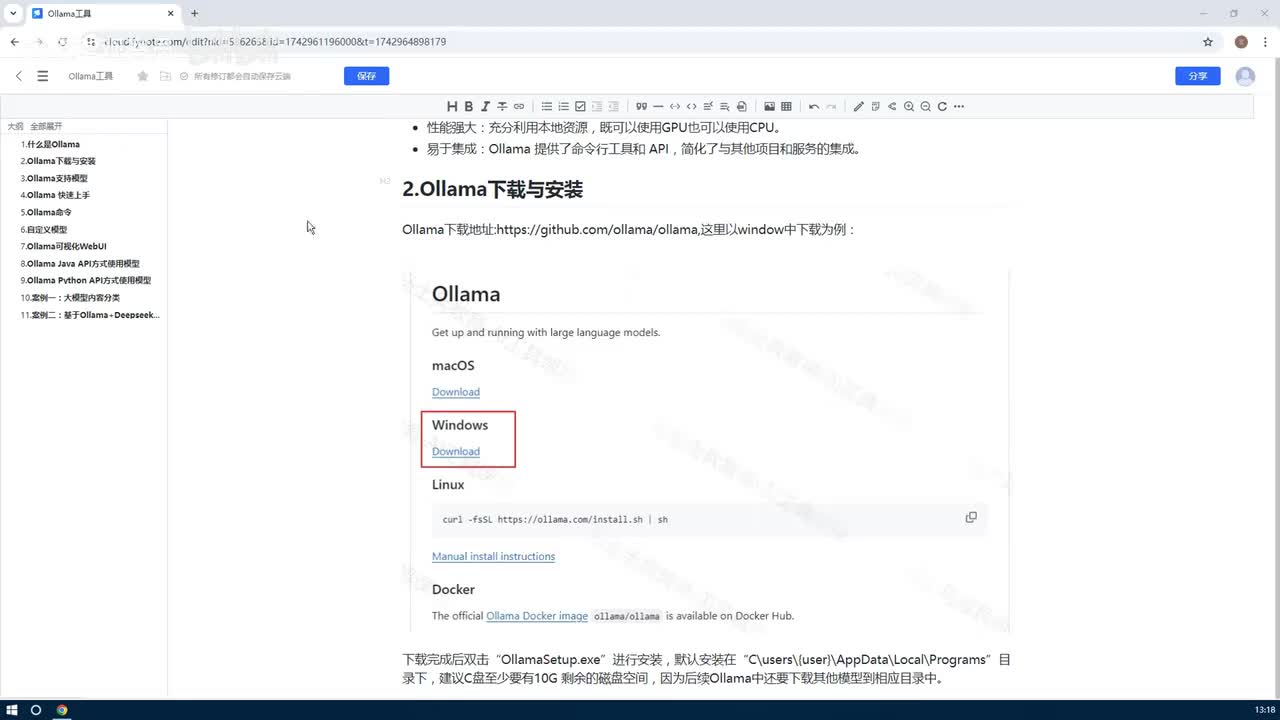
Task: Click the blue 保存 save button
Action: [366, 76]
